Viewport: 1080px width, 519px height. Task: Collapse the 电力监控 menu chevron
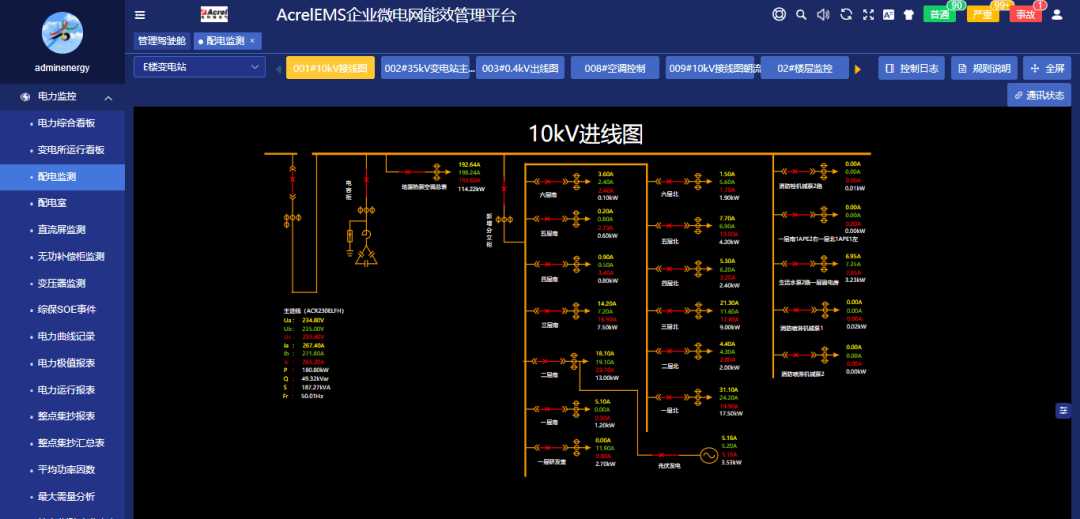(108, 98)
